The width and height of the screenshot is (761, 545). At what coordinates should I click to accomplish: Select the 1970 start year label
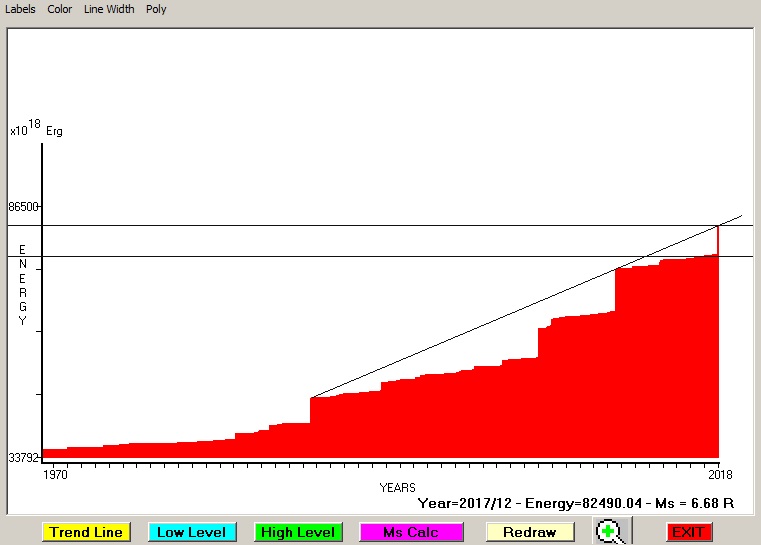pos(55,475)
